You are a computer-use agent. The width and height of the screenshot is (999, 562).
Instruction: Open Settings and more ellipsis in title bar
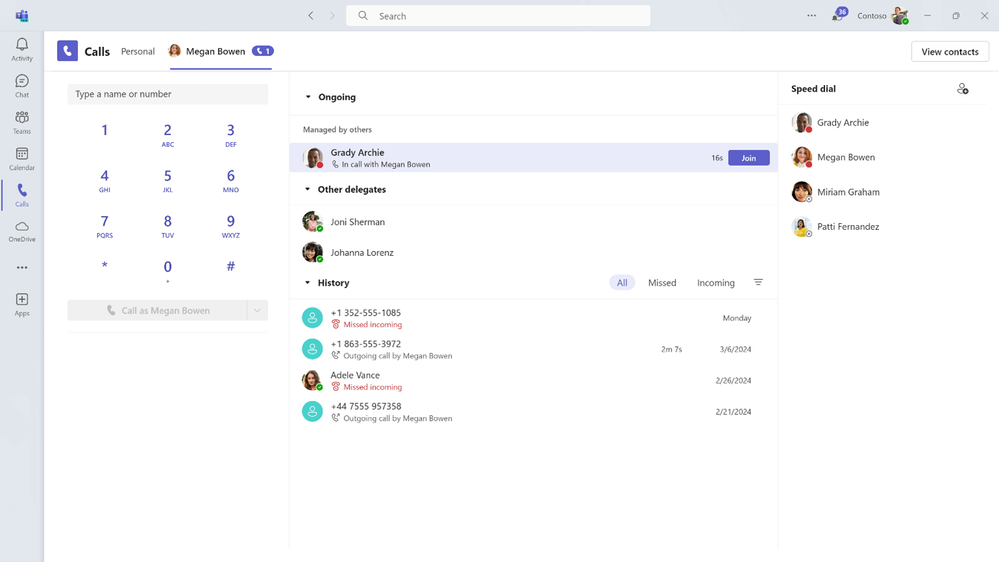click(811, 15)
